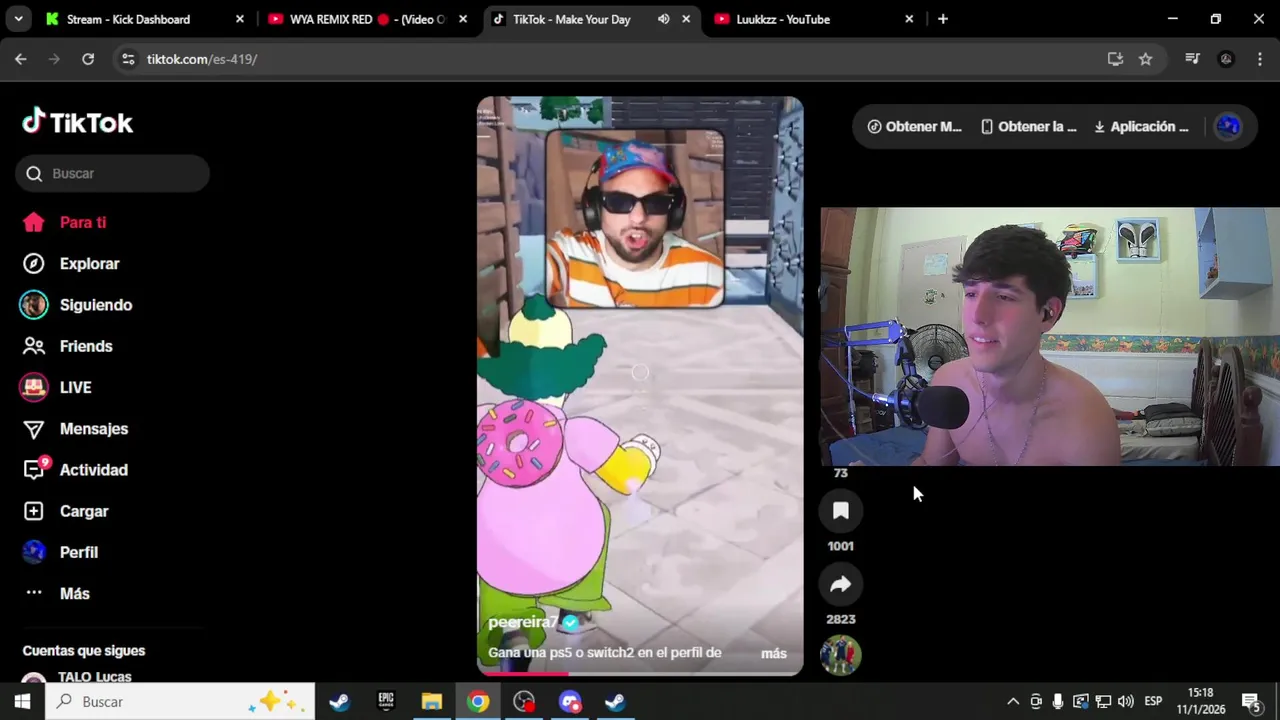The height and width of the screenshot is (720, 1280).
Task: Open the sound disc thumbnail
Action: pyautogui.click(x=841, y=655)
